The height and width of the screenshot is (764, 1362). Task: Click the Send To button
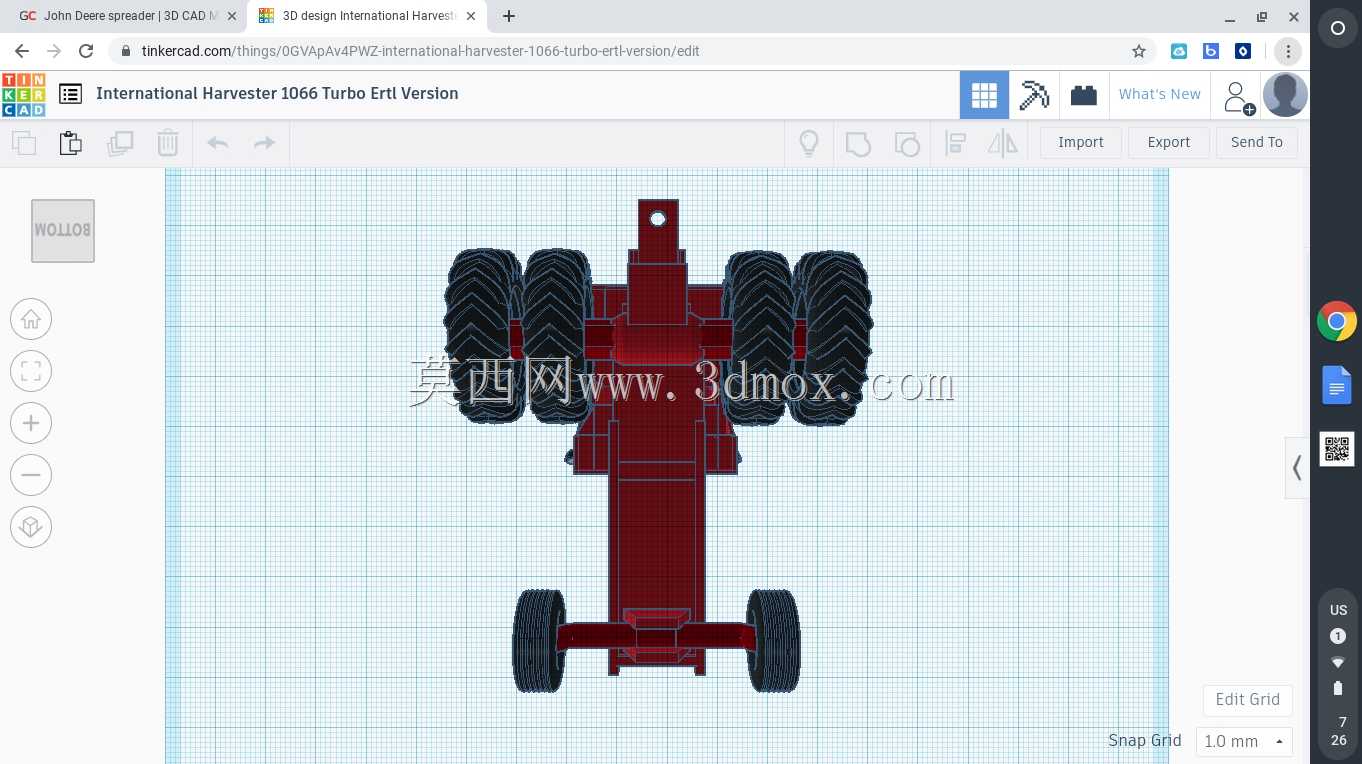point(1257,142)
